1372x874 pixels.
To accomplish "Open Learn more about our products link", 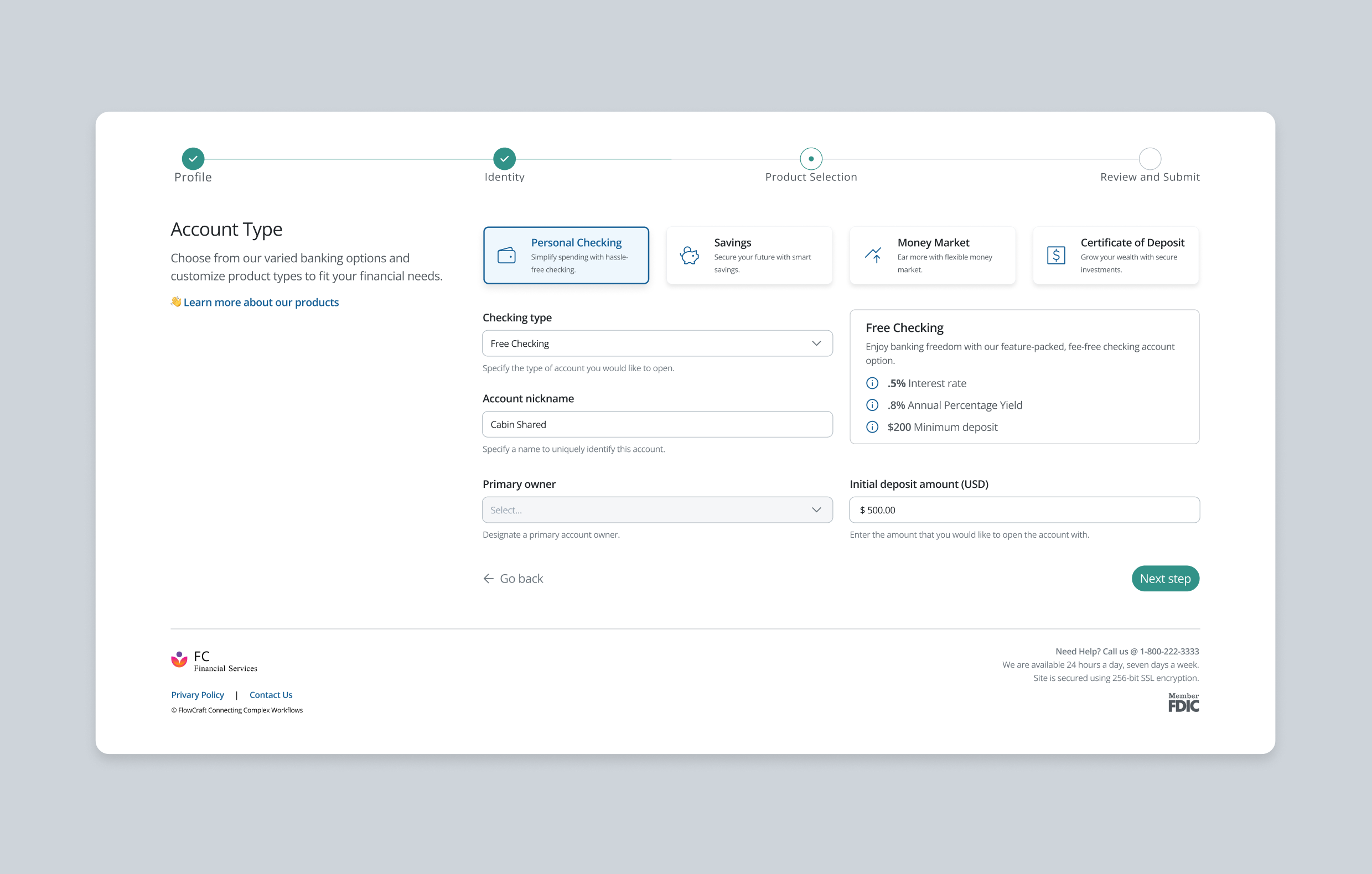I will (262, 302).
